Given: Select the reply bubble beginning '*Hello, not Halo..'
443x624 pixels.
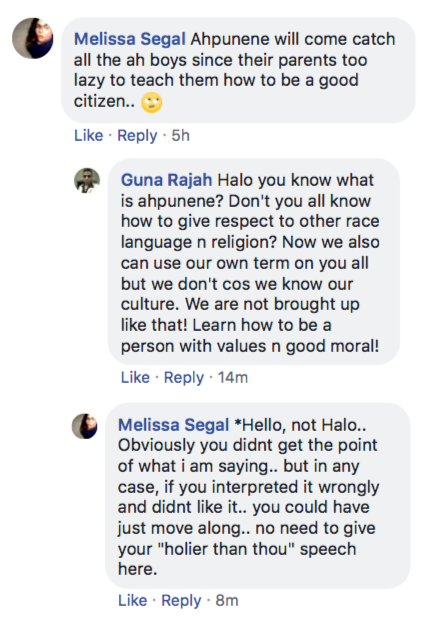Looking at the screenshot, I should [x=258, y=496].
